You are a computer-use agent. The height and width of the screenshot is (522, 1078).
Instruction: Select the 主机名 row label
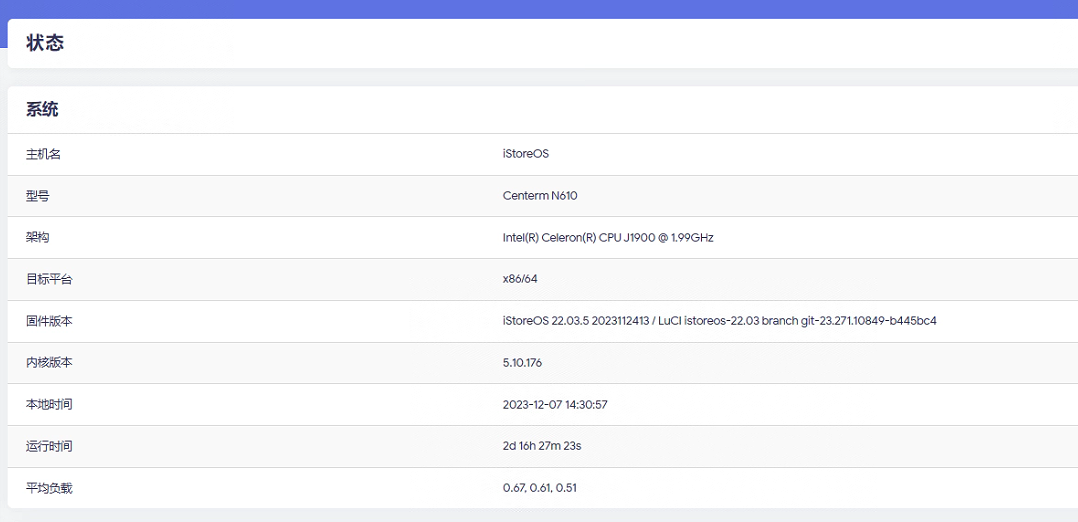(43, 154)
